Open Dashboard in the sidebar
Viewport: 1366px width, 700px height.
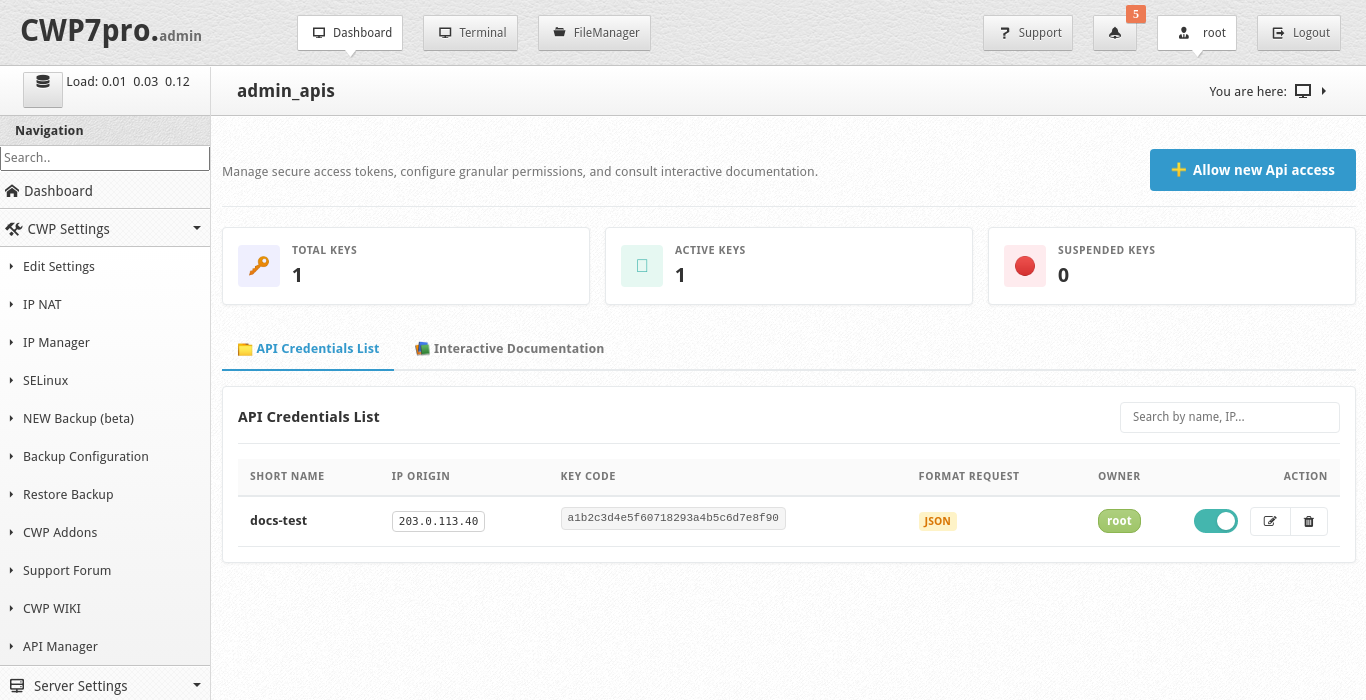(x=105, y=191)
